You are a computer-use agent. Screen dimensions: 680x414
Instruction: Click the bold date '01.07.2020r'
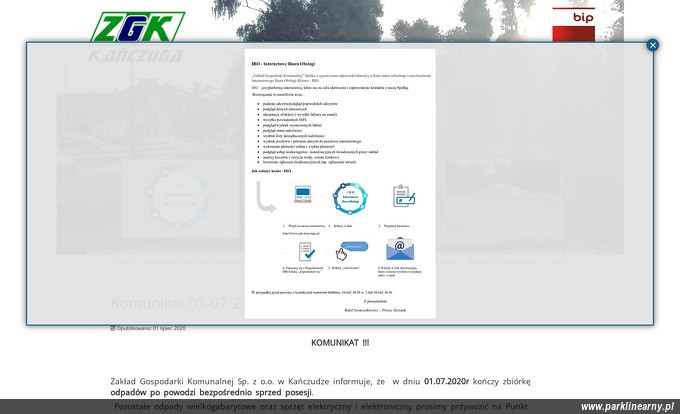click(447, 381)
